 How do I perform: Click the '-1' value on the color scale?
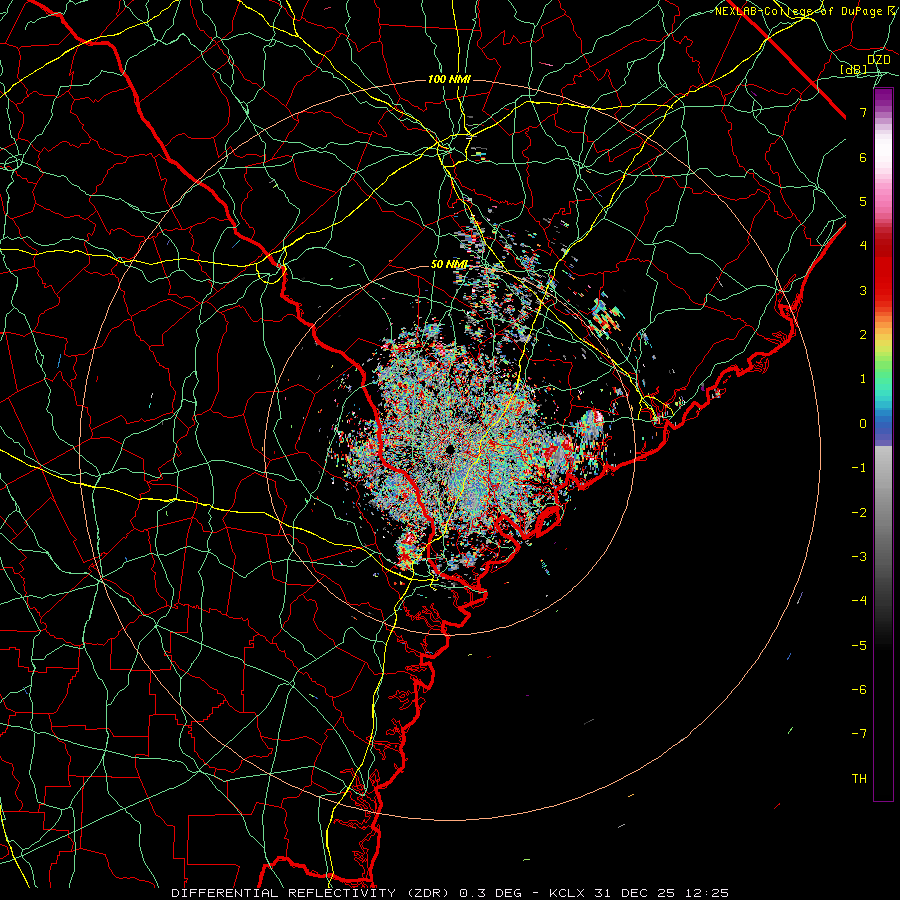point(859,468)
